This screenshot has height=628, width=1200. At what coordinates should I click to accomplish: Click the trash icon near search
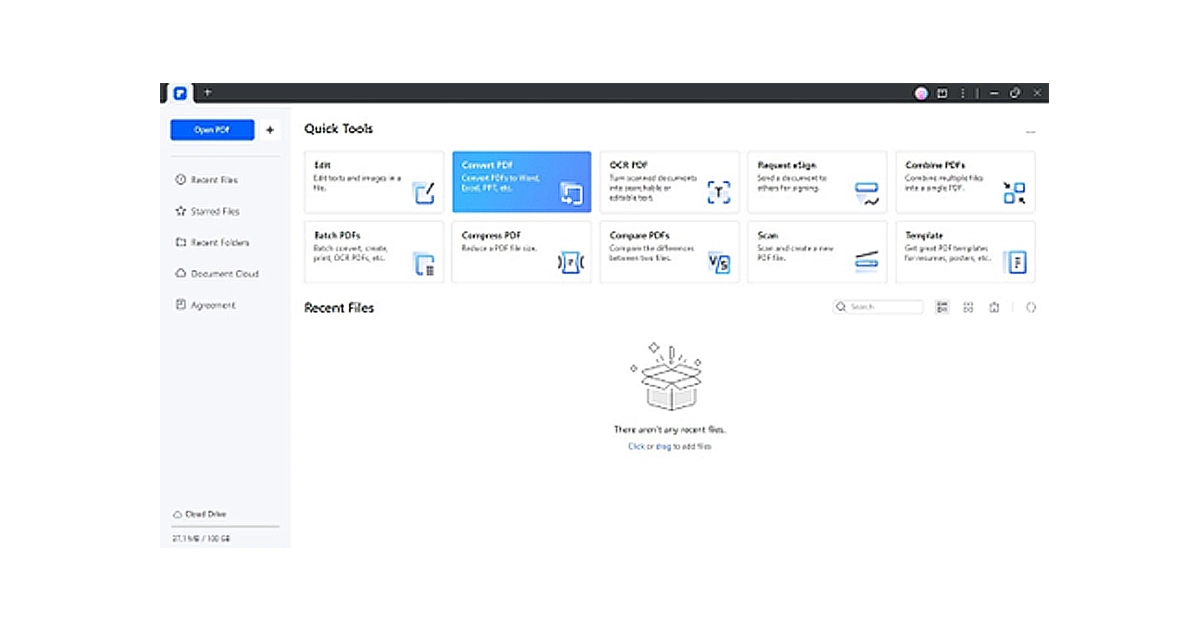tap(994, 308)
